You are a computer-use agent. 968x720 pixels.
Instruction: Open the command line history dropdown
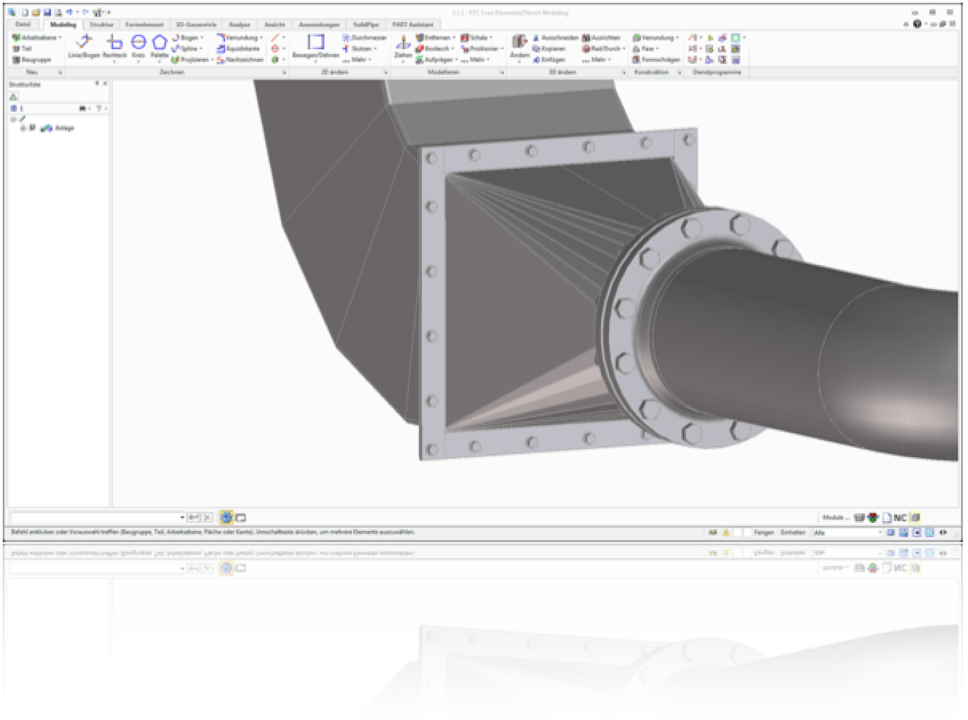182,517
